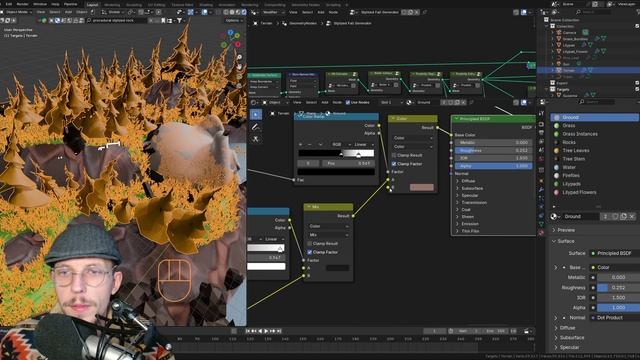Click the viewport zoom magnifier gizmo
The width and height of the screenshot is (640, 360).
point(239,57)
